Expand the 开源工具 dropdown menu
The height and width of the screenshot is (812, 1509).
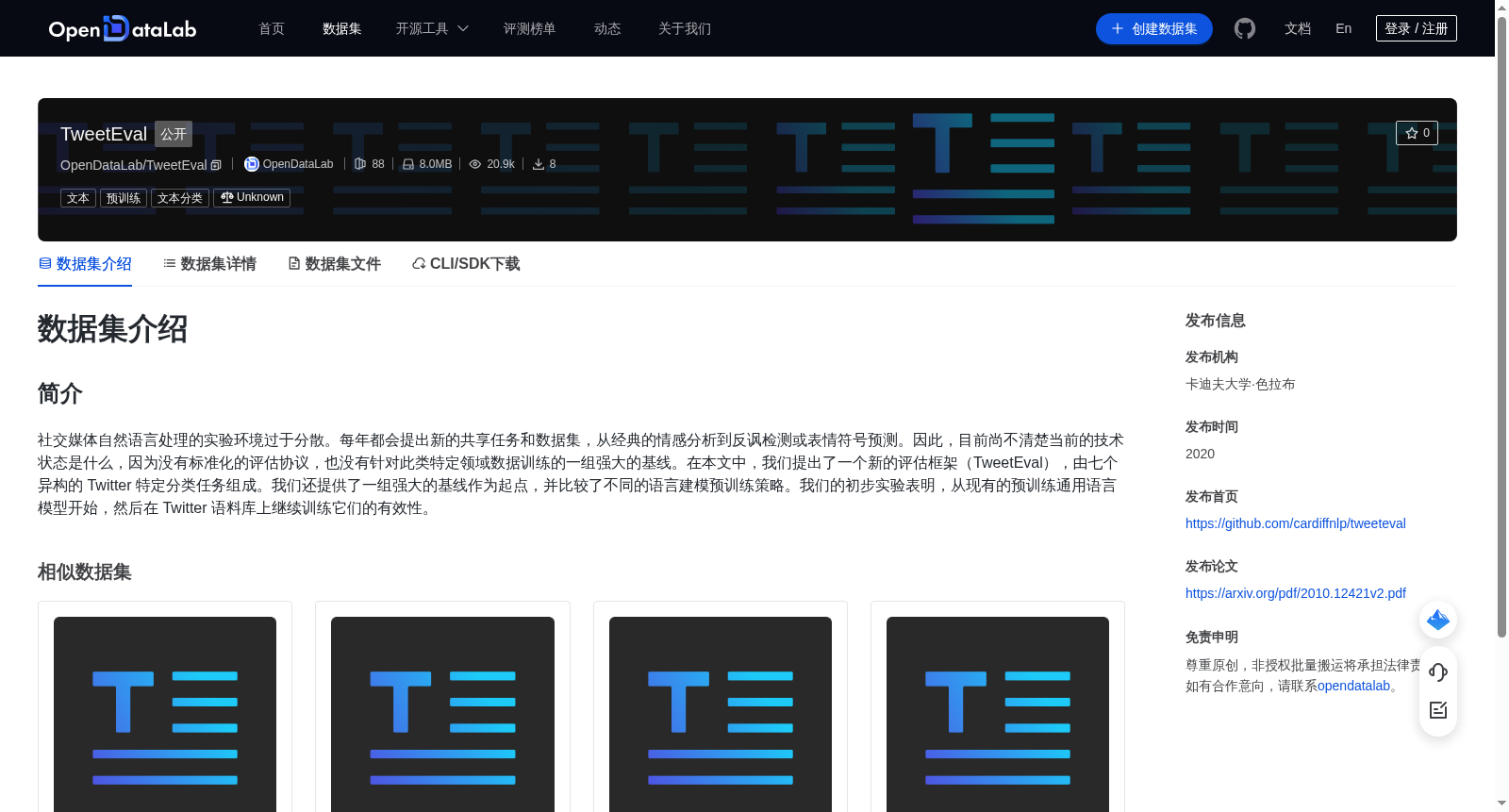(432, 29)
